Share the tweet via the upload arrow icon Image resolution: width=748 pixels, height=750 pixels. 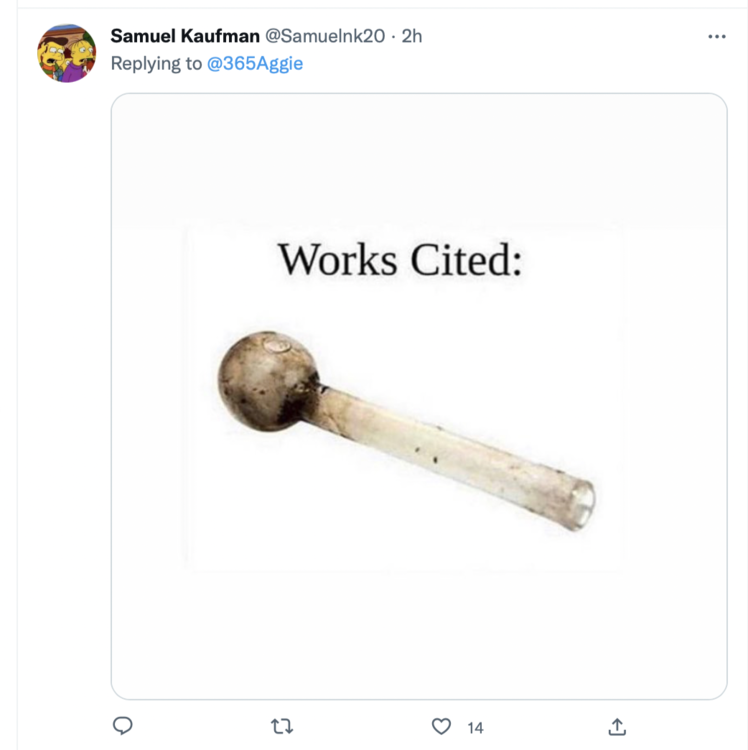[617, 727]
